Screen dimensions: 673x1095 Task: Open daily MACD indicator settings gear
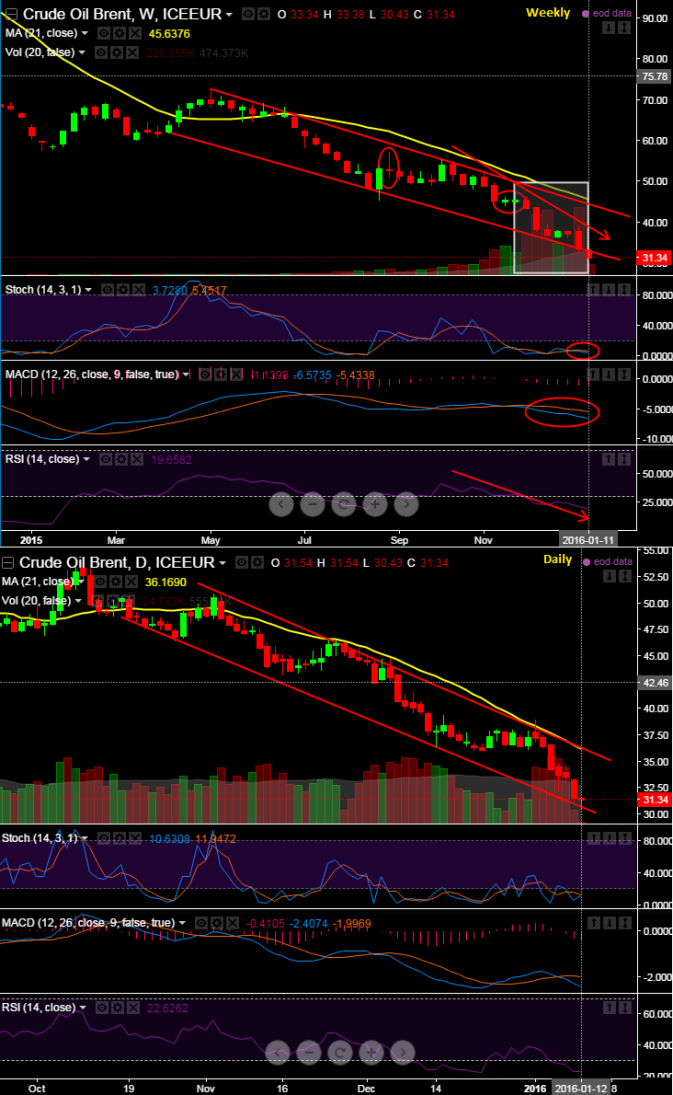tap(217, 923)
